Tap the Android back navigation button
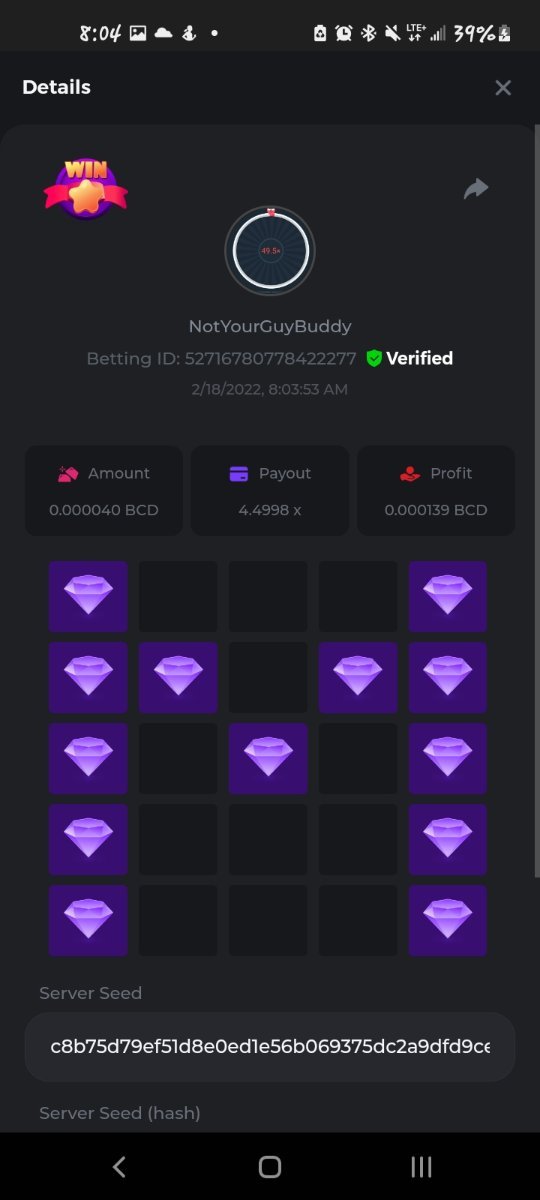540x1200 pixels. coord(119,1166)
